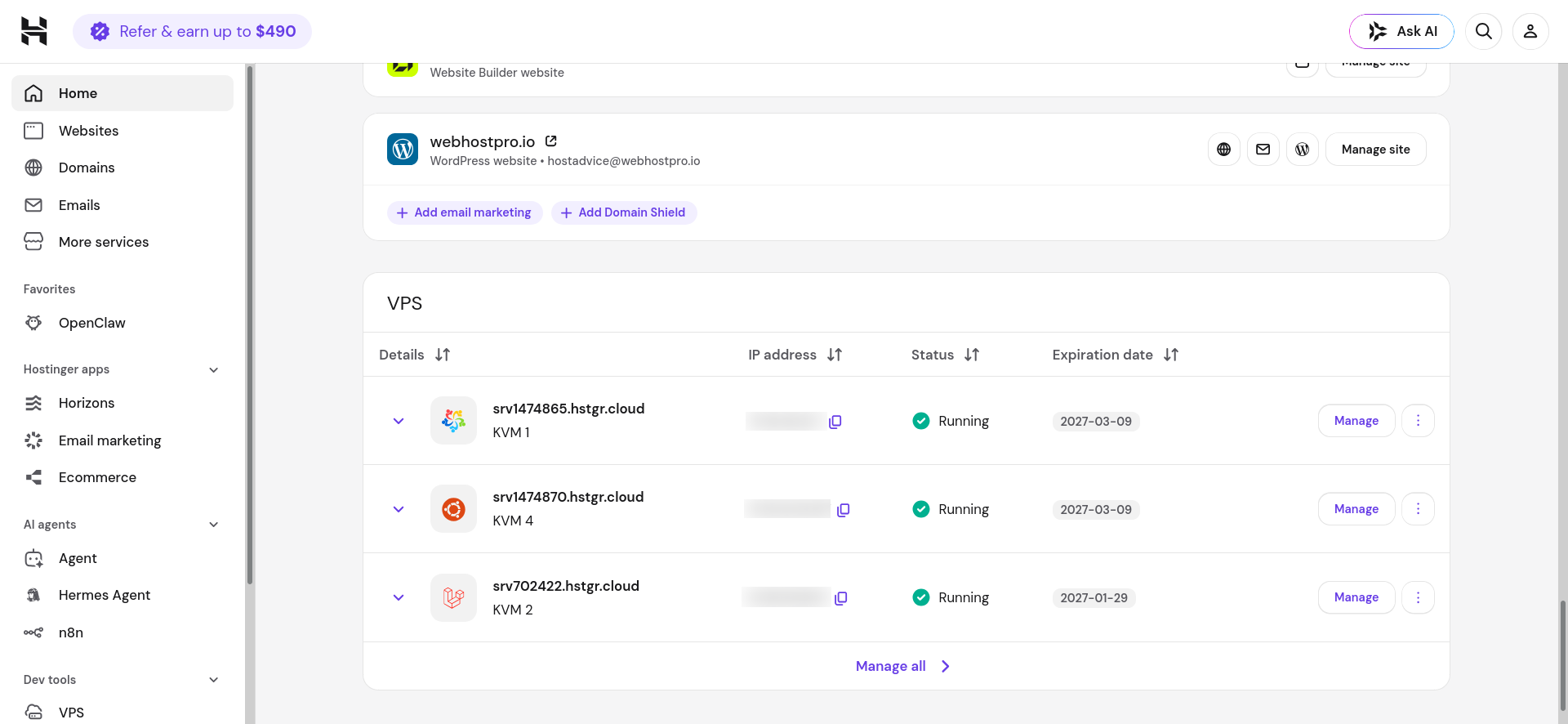
Task: Open OpenClaw favorite
Action: (x=122, y=323)
